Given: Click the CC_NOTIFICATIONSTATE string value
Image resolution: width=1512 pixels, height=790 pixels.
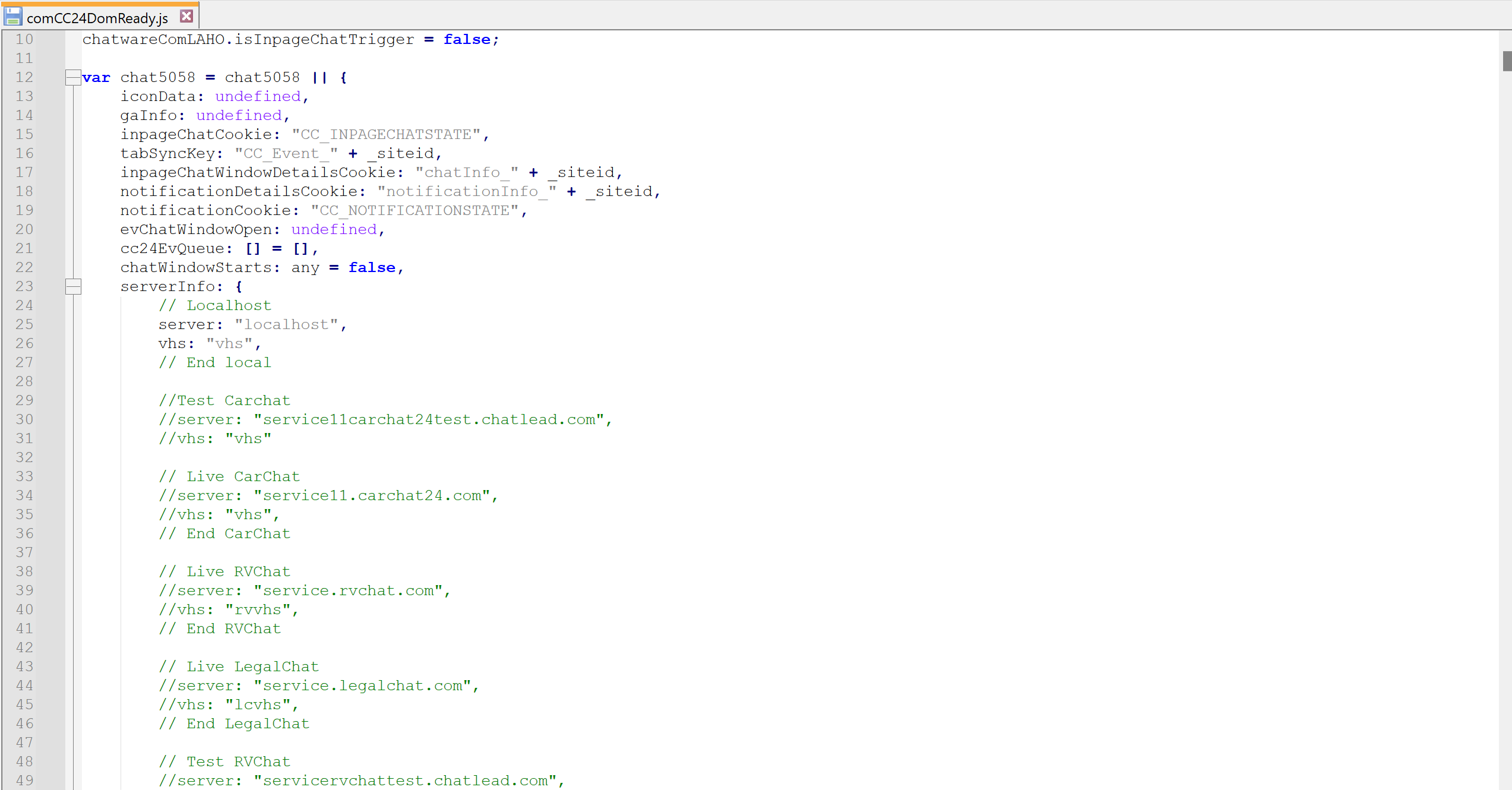Looking at the screenshot, I should click(x=415, y=210).
